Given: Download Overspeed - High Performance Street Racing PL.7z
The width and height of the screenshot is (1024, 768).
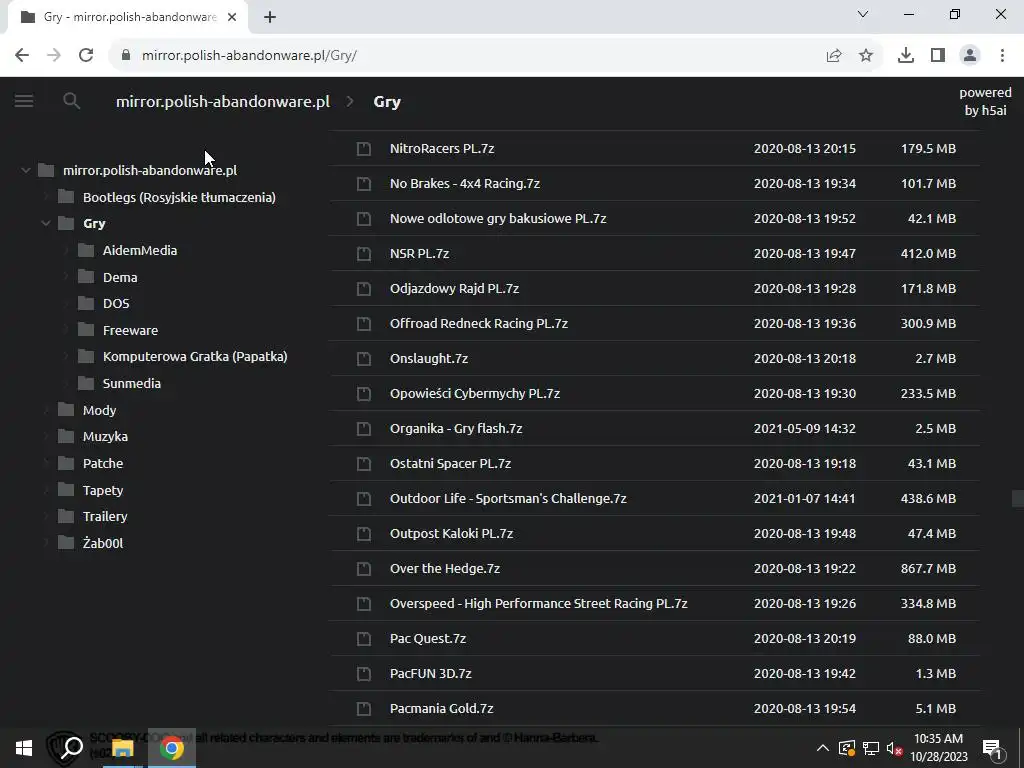Looking at the screenshot, I should 538,603.
